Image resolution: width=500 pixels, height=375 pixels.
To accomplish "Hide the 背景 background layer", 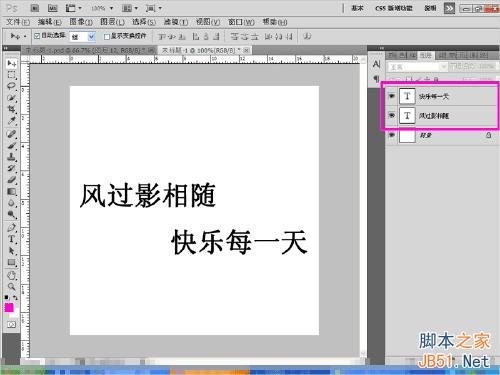I will coord(391,135).
